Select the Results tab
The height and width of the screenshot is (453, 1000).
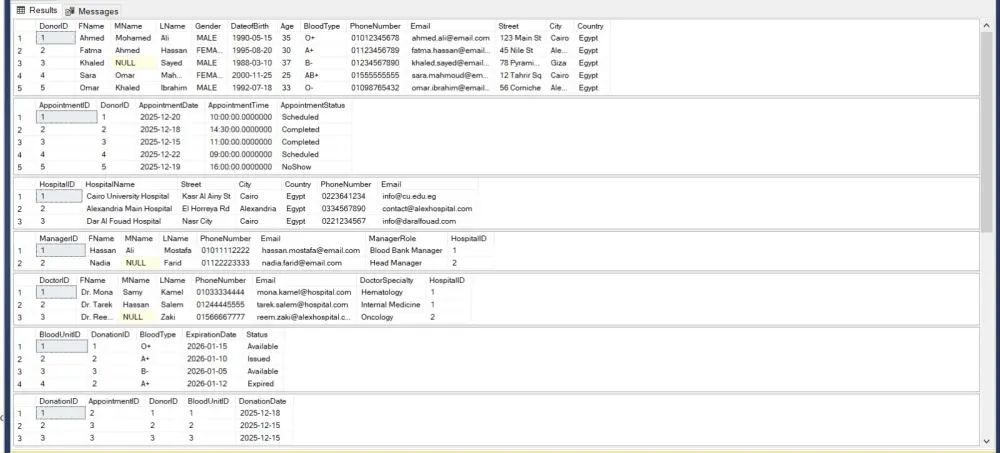pyautogui.click(x=37, y=10)
